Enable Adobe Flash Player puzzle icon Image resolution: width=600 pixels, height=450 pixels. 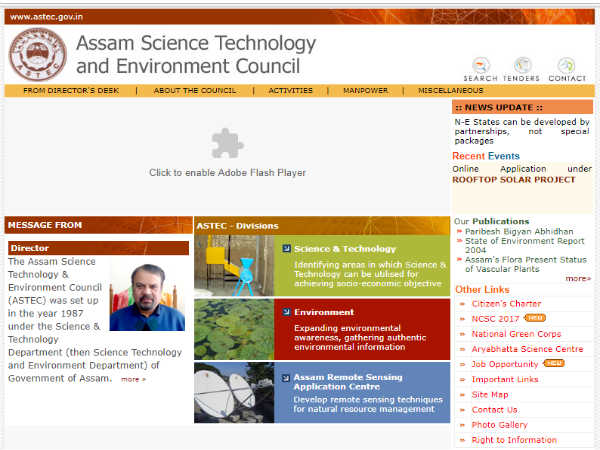(x=227, y=143)
